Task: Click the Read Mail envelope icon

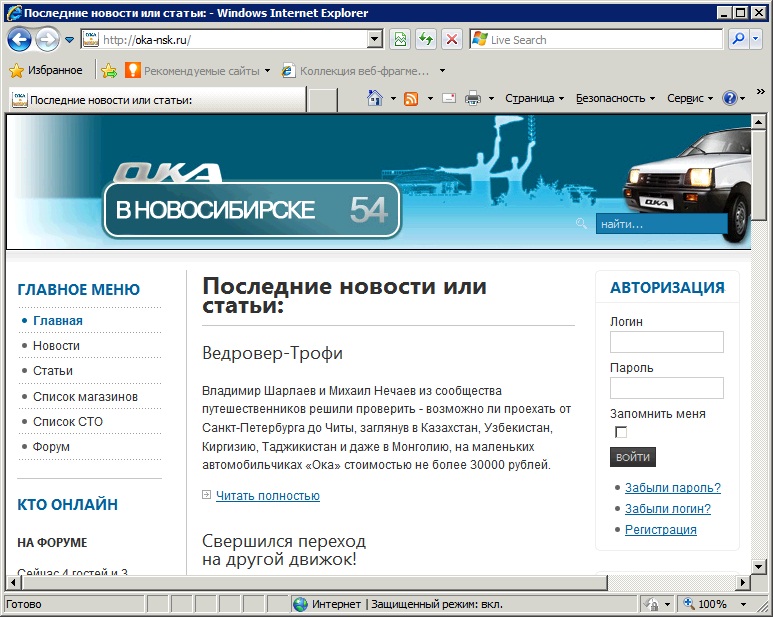Action: pyautogui.click(x=449, y=98)
